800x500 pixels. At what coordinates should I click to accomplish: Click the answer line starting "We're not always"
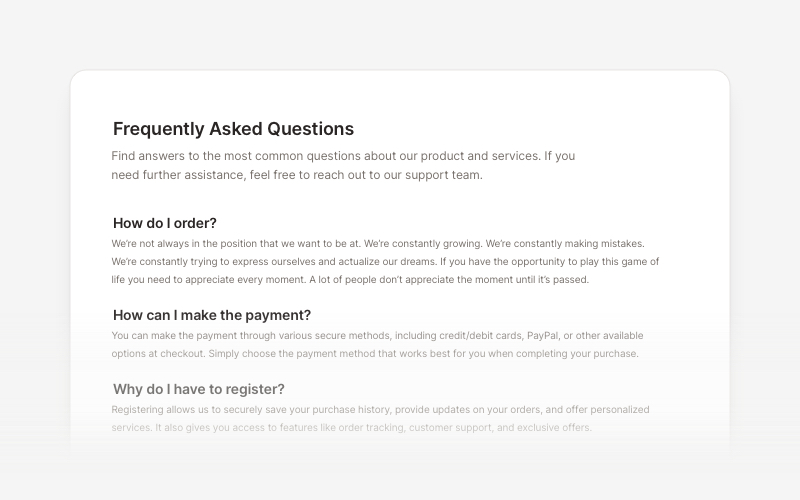click(x=378, y=243)
